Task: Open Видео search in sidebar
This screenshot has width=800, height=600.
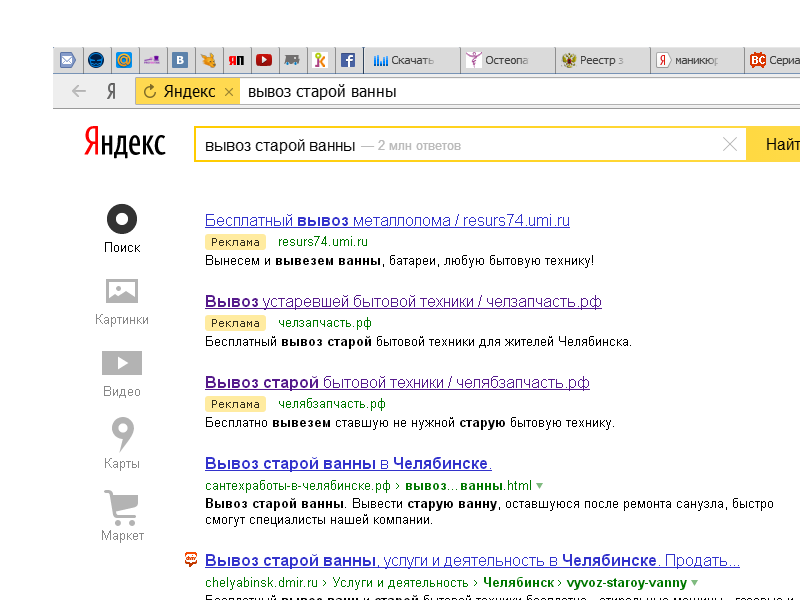Action: (122, 373)
